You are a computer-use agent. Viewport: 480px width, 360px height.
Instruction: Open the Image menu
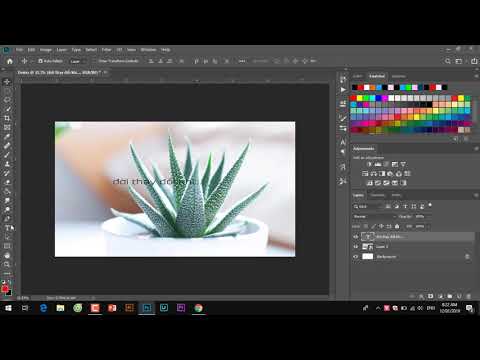point(46,50)
